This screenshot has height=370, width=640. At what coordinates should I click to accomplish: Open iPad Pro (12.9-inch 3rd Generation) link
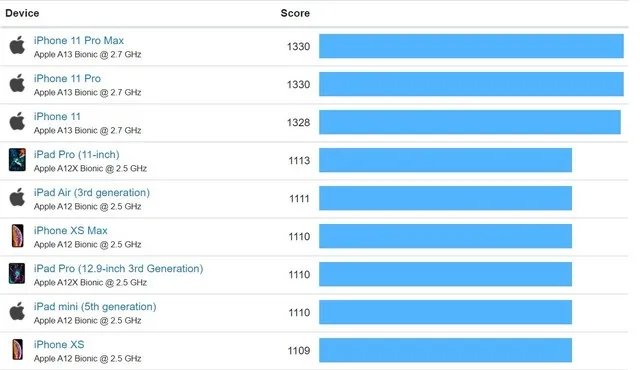pyautogui.click(x=118, y=268)
